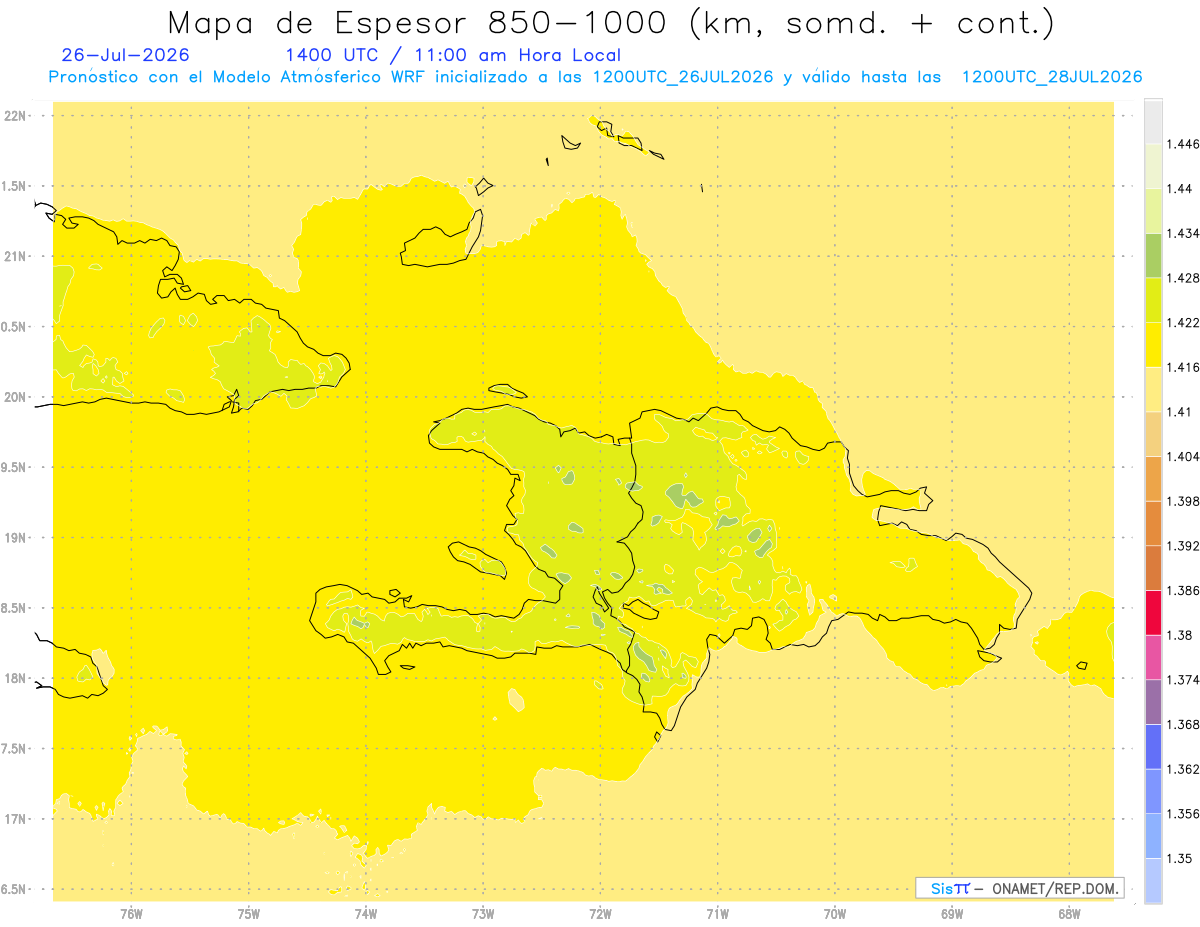Click the legend value '1.446'
This screenshot has width=1200, height=927.
[x=1185, y=144]
